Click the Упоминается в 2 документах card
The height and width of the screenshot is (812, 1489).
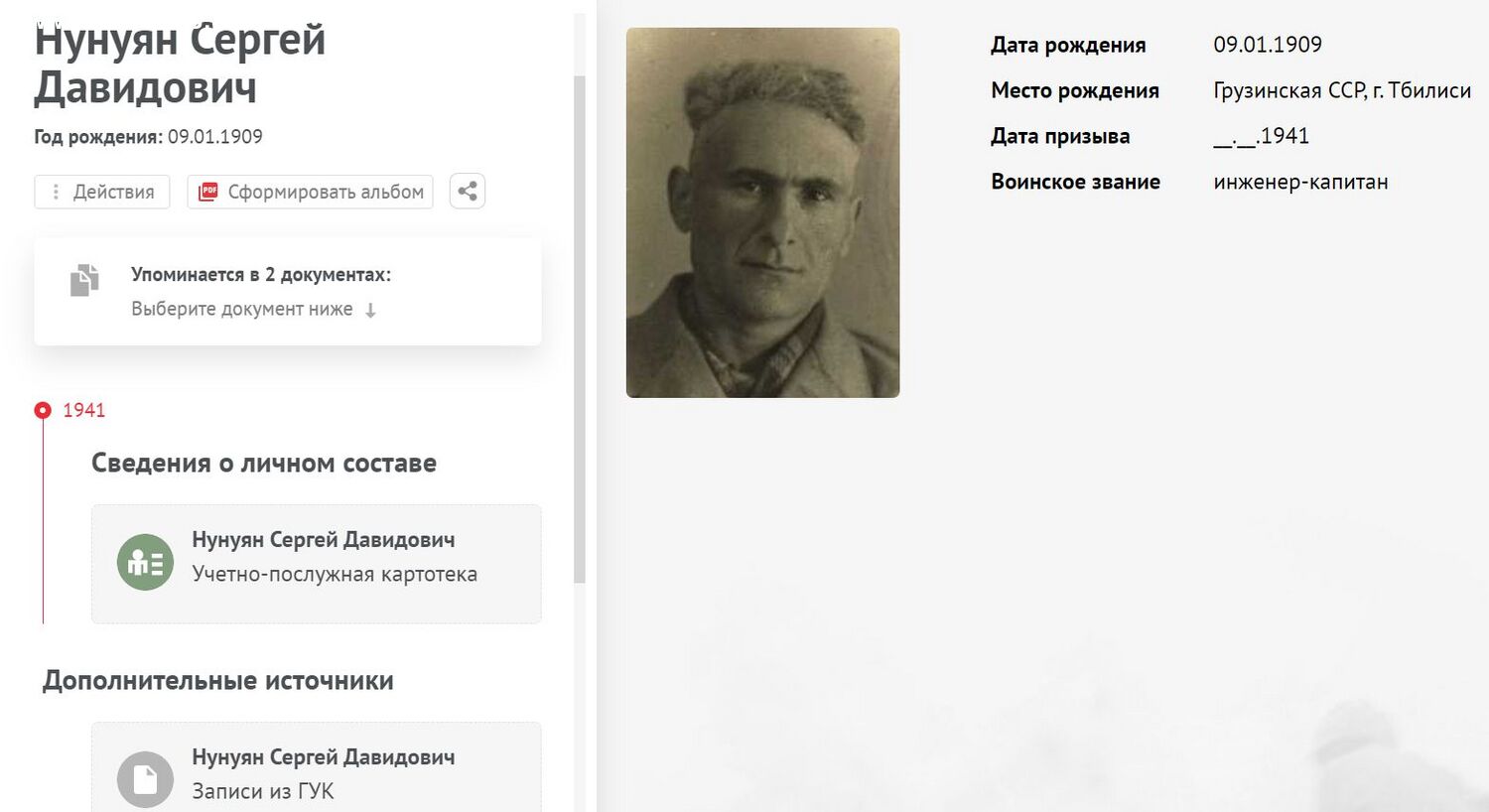(x=288, y=292)
